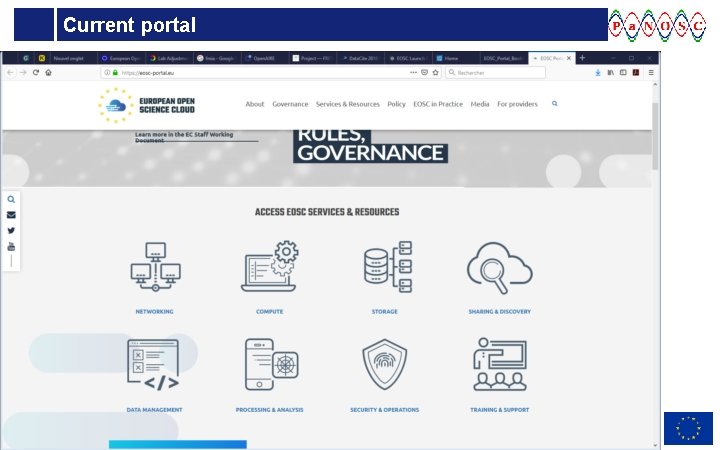Open the Governance menu
Image resolution: width=720 pixels, height=450 pixels.
pyautogui.click(x=290, y=104)
